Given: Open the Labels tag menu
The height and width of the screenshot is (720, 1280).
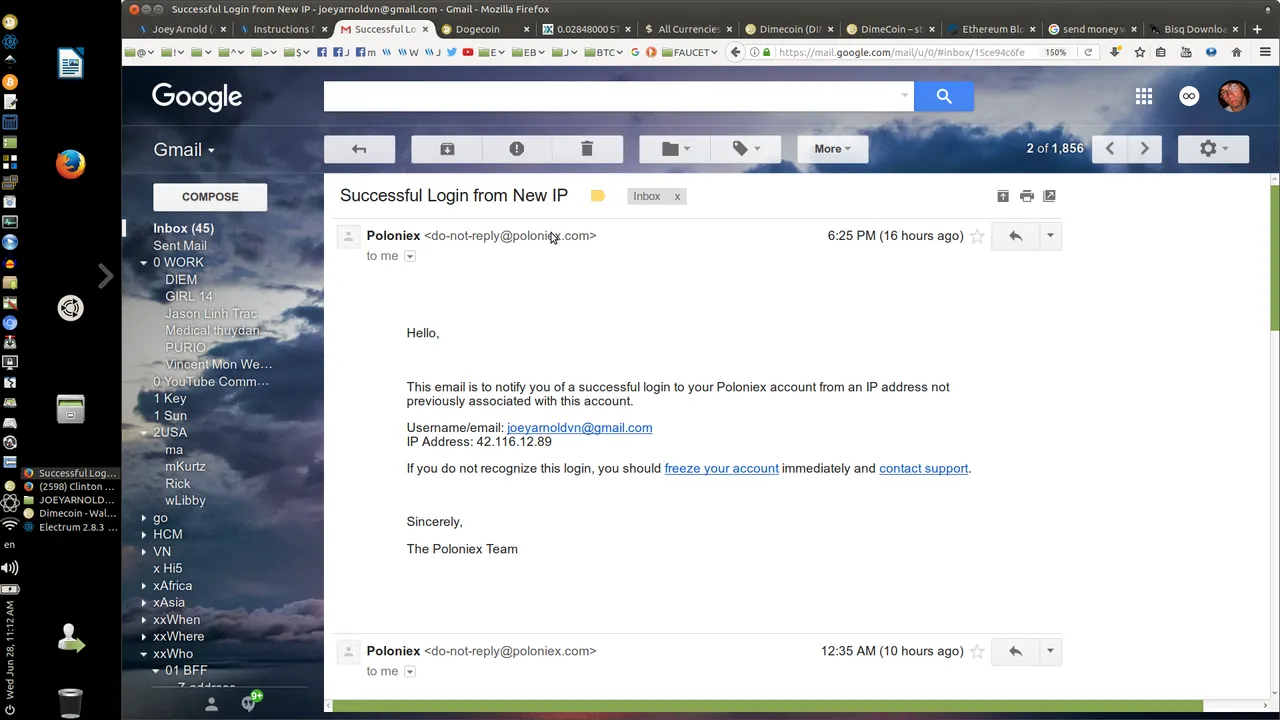Looking at the screenshot, I should 745,149.
